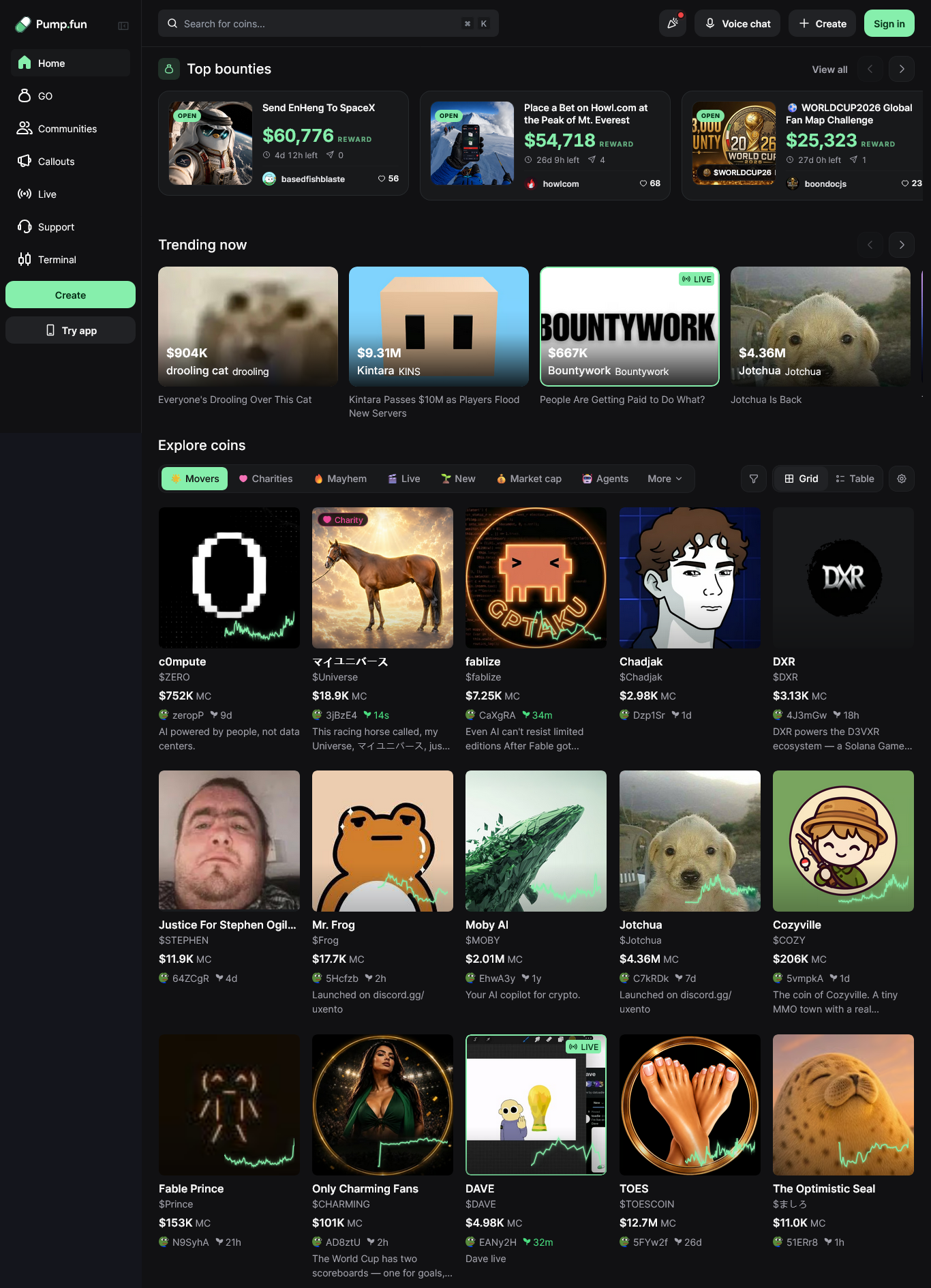Viewport: 931px width, 1288px height.
Task: Click the zeropP creator avatar icon
Action: coord(164,715)
